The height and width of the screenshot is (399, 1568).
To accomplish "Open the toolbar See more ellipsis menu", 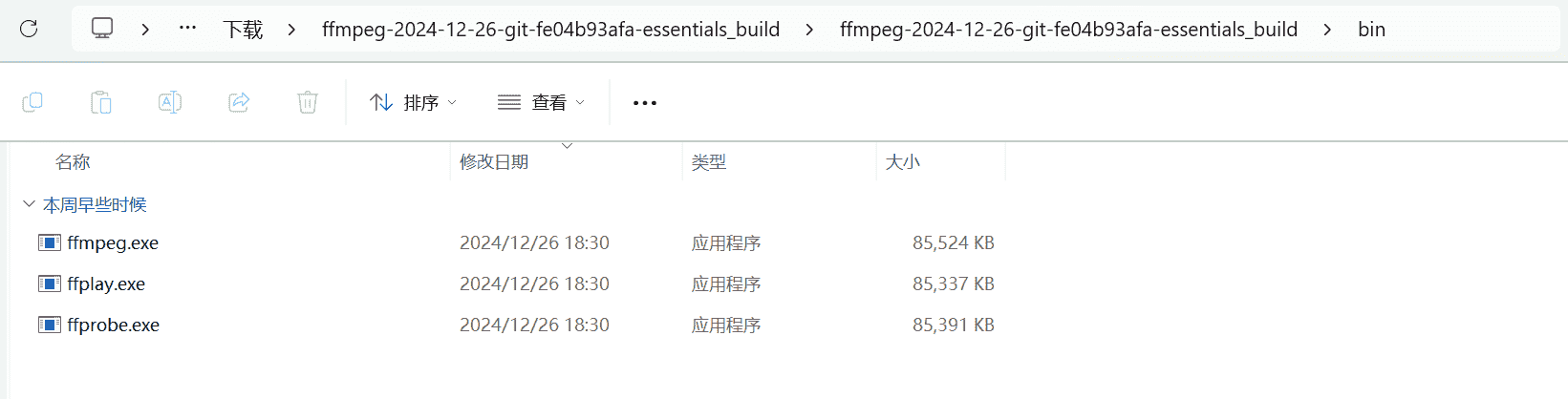I will pos(645,103).
